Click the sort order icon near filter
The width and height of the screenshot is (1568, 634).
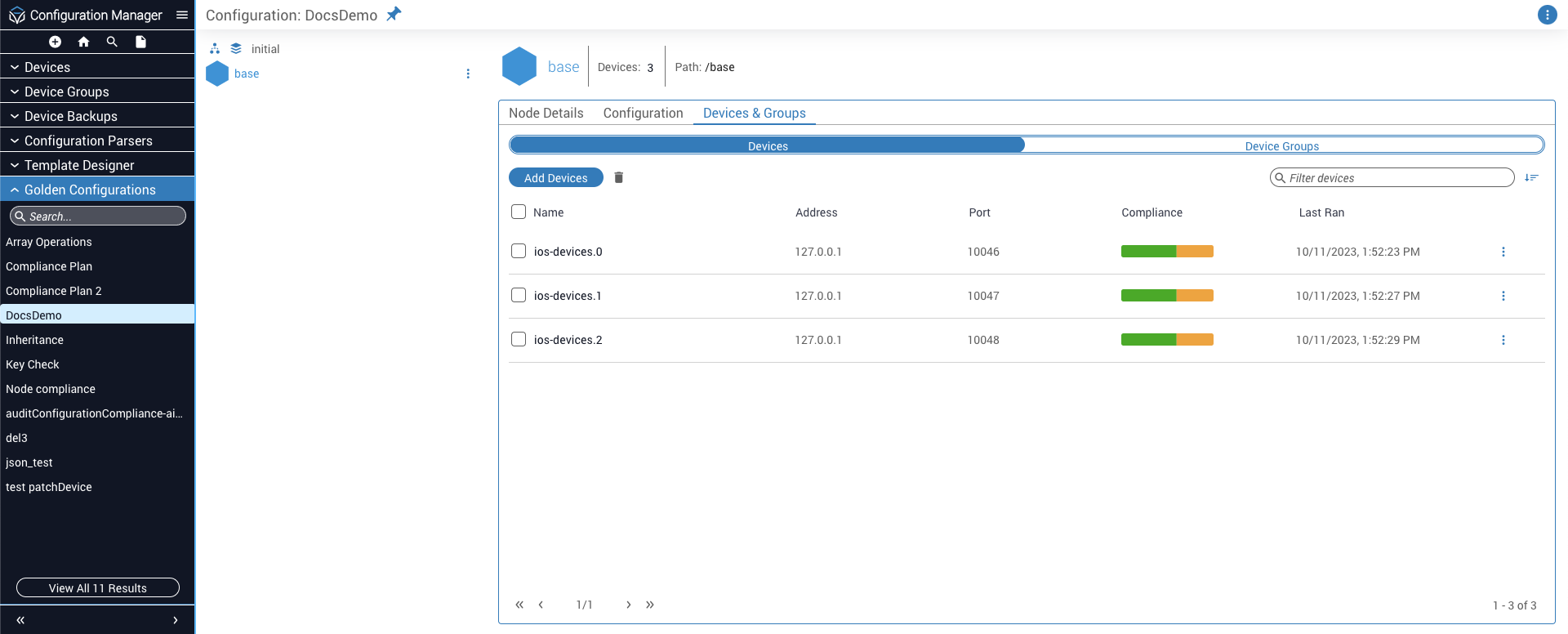click(1531, 177)
